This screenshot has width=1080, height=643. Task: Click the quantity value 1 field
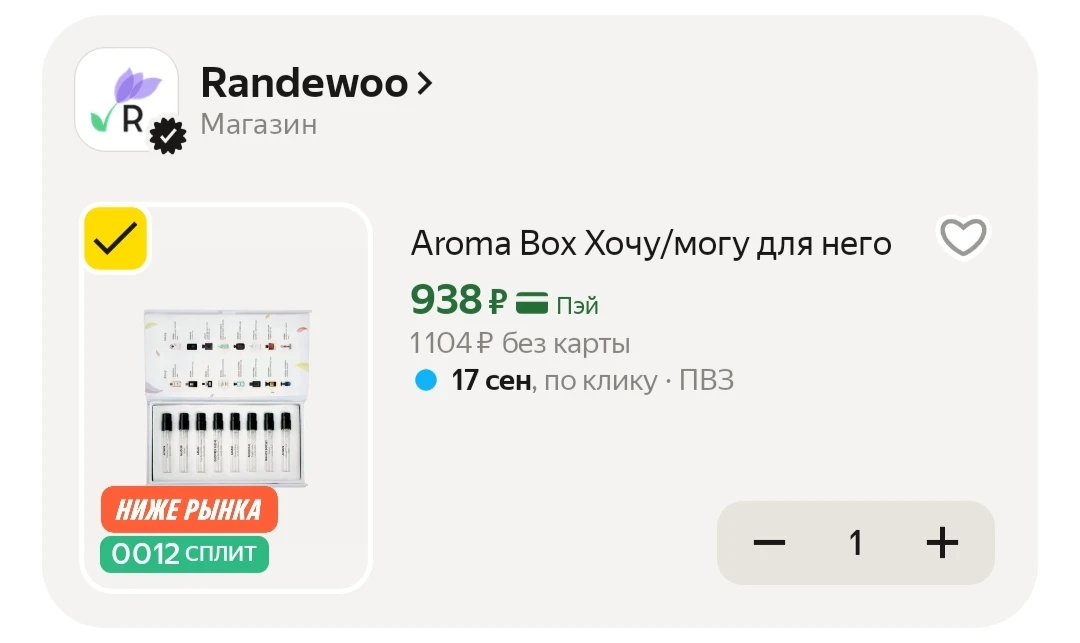point(855,543)
